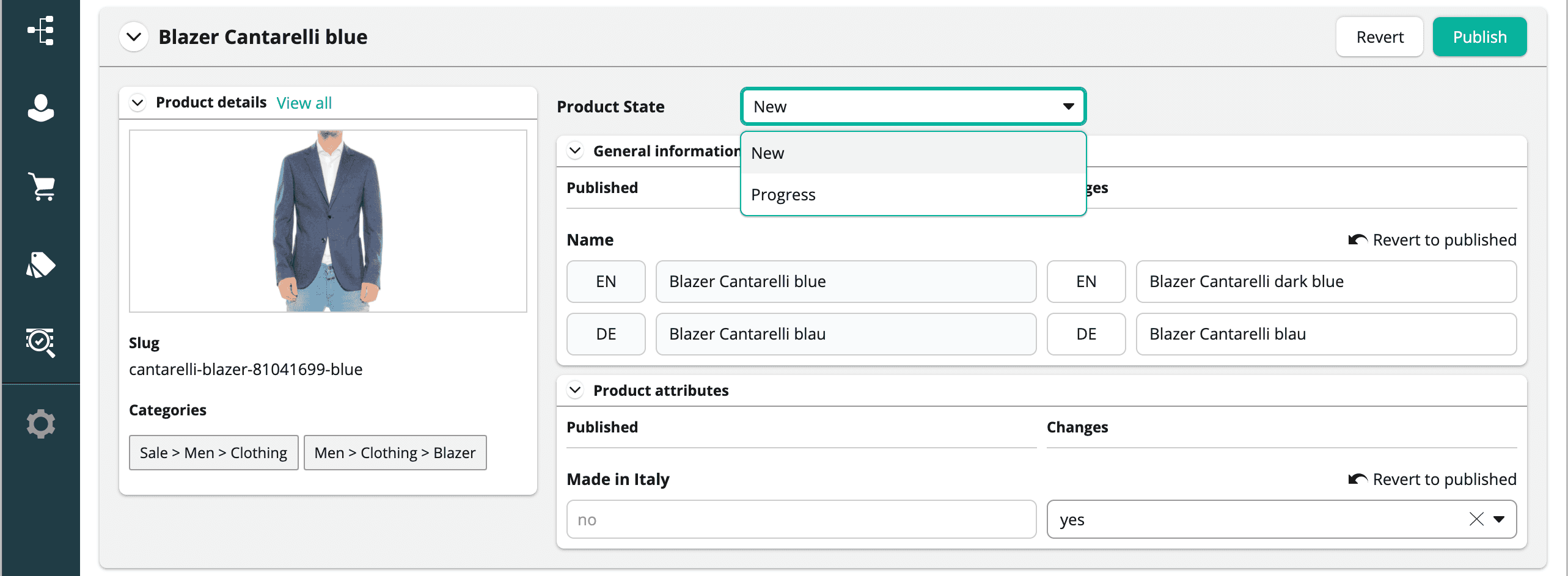Edit the English changed name field
Screen dimensions: 1568x576
[1325, 282]
